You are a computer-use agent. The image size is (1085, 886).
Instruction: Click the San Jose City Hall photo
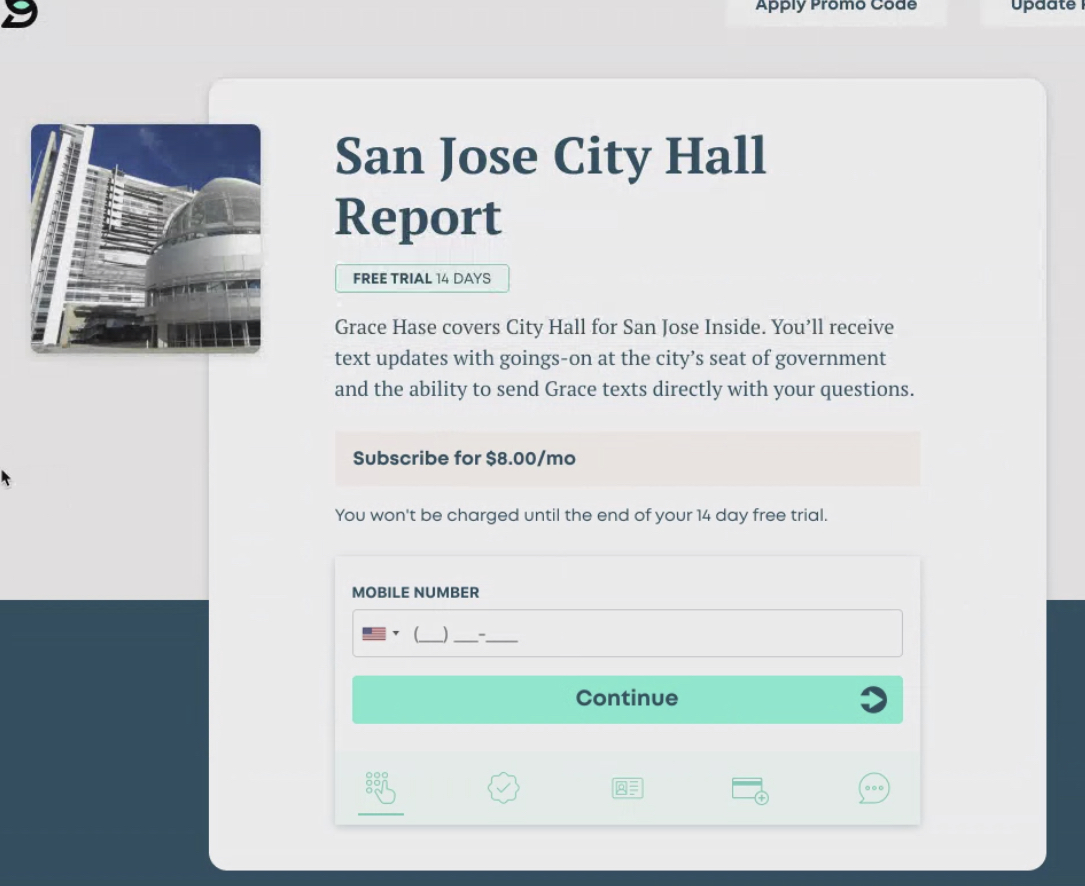[x=145, y=238]
